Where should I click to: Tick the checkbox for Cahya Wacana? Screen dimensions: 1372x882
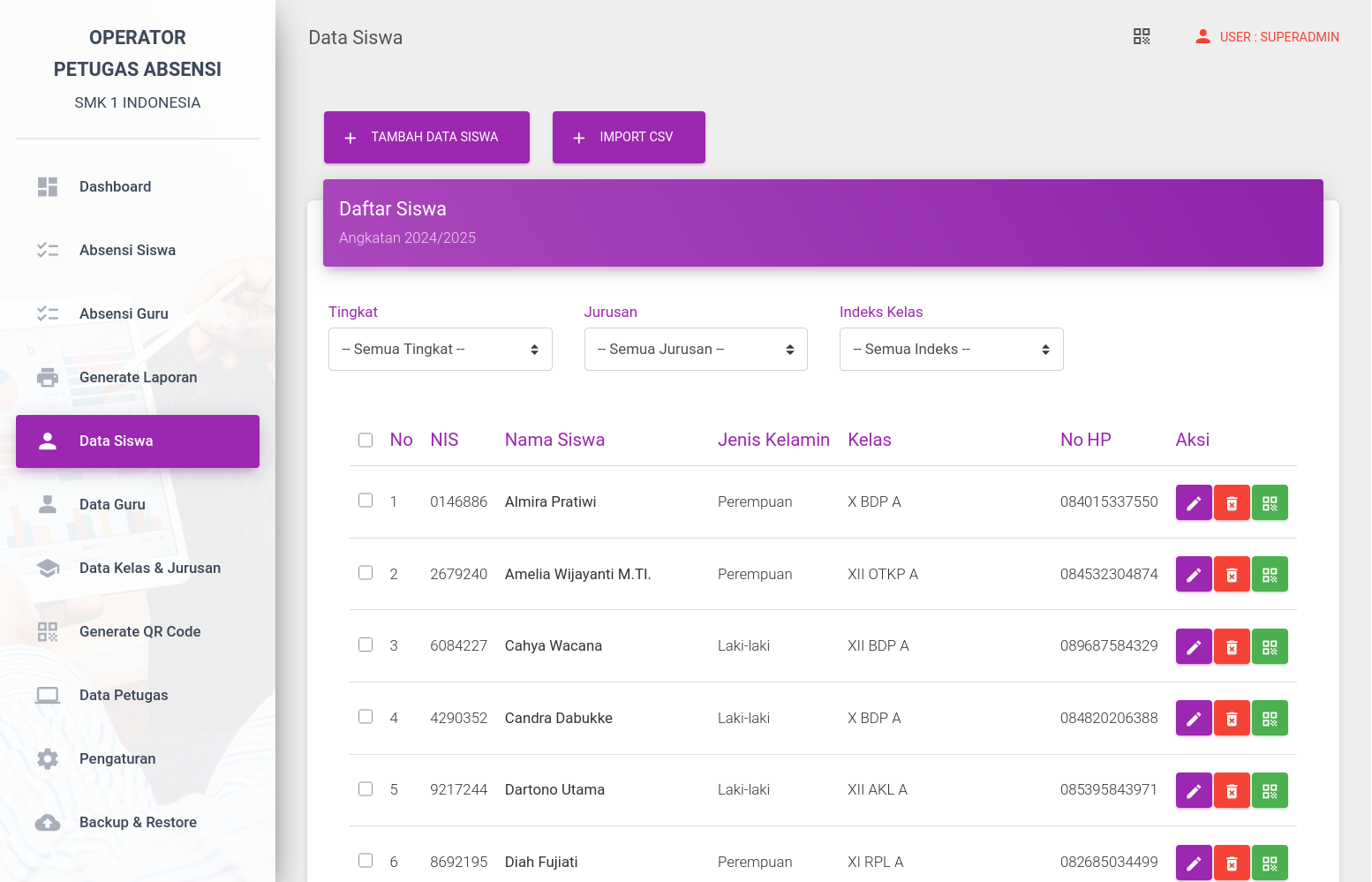click(x=366, y=645)
